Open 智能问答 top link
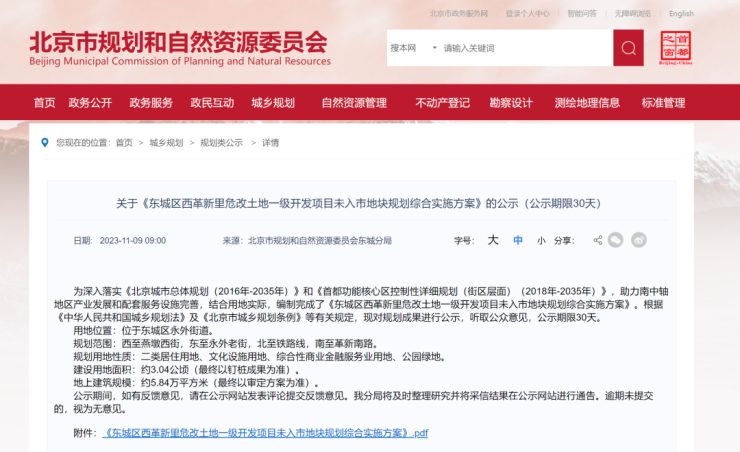This screenshot has height=452, width=740. (581, 14)
